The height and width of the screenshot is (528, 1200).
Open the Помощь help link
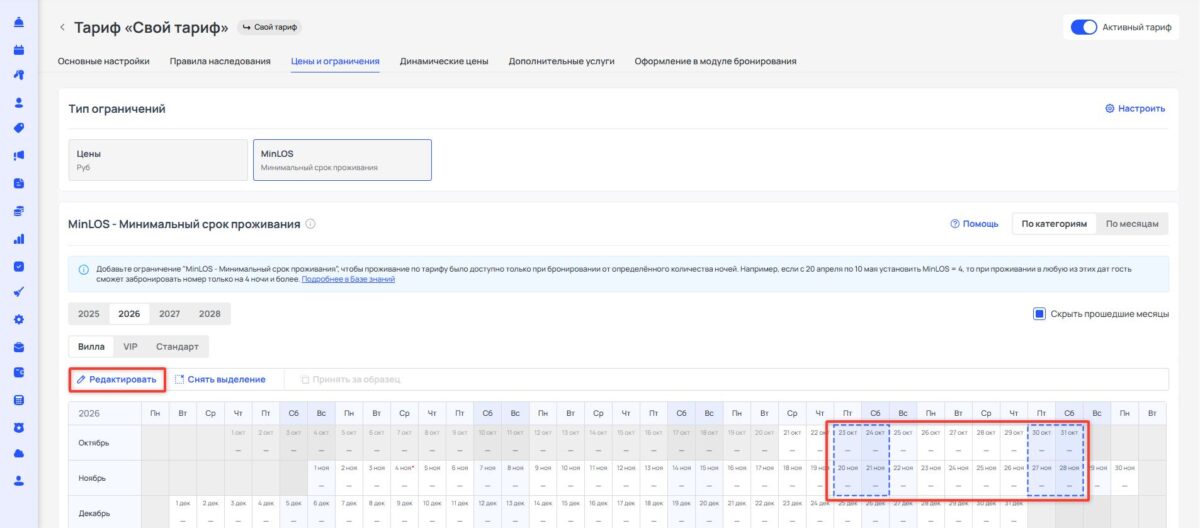(x=974, y=224)
